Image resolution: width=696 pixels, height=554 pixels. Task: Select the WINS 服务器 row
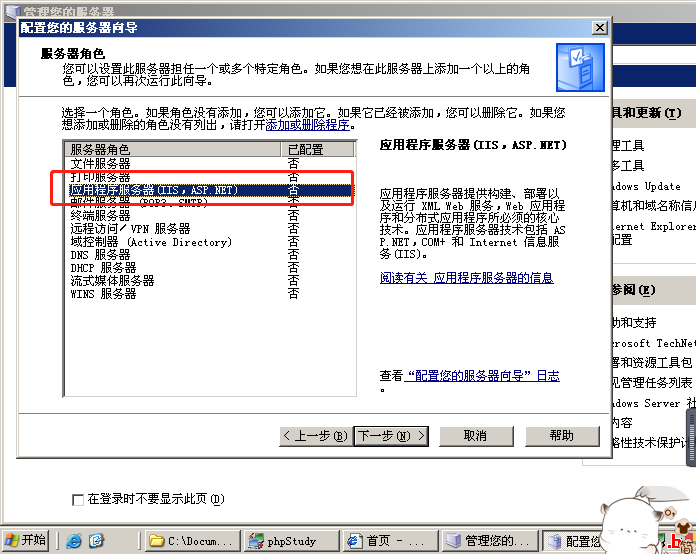point(210,294)
